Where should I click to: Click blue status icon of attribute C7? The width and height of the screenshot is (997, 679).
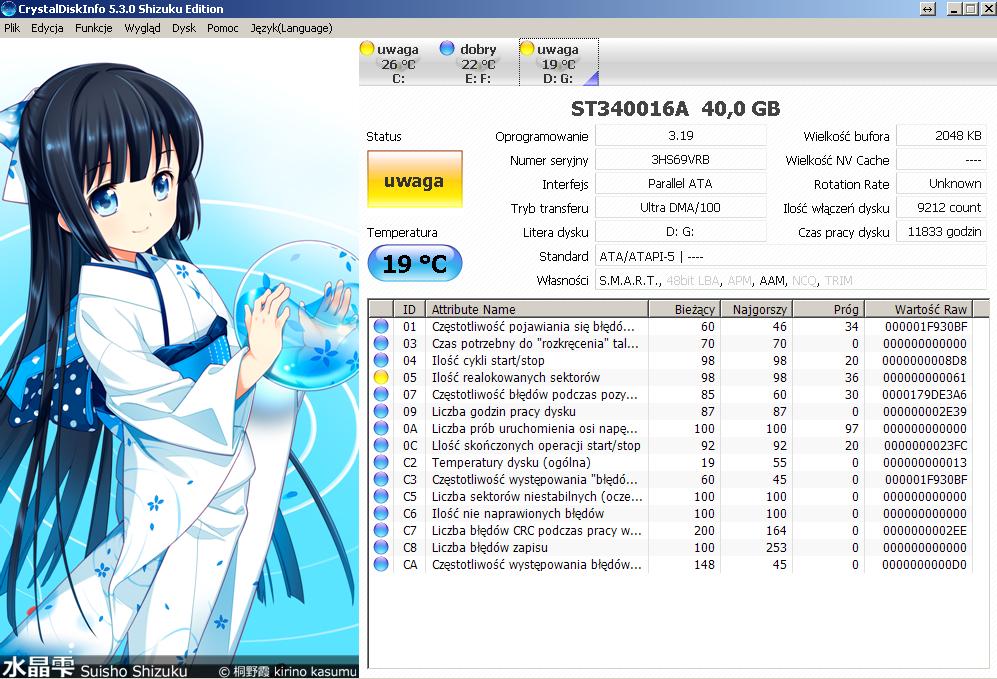click(381, 530)
